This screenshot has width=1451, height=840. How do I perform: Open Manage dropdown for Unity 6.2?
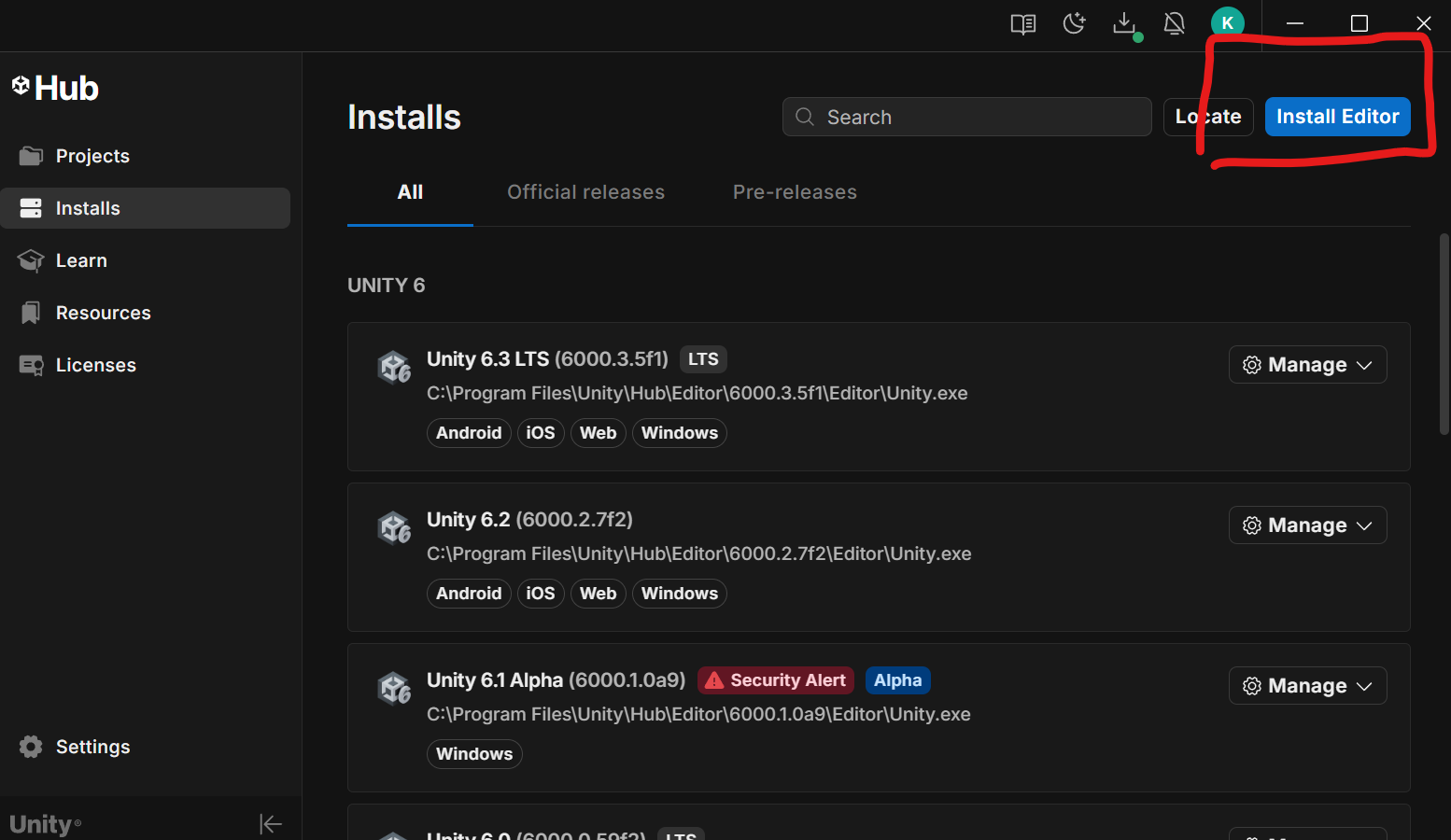click(1307, 525)
